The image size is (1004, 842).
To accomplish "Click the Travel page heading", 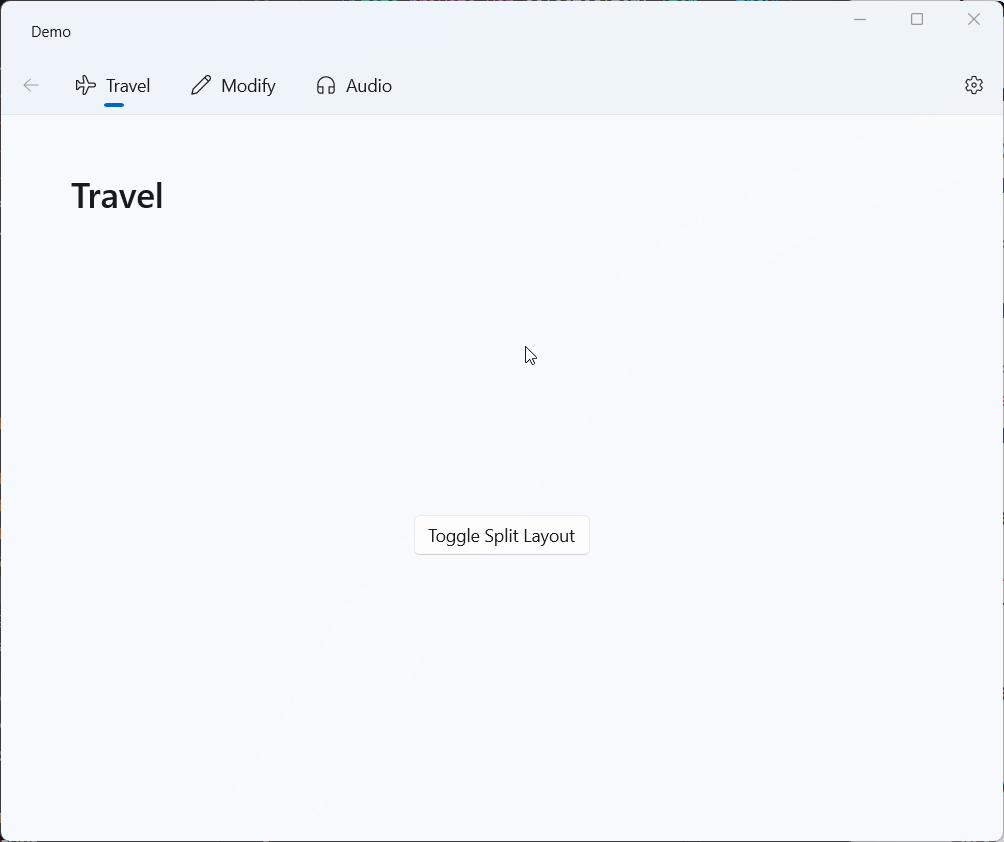I will 117,196.
